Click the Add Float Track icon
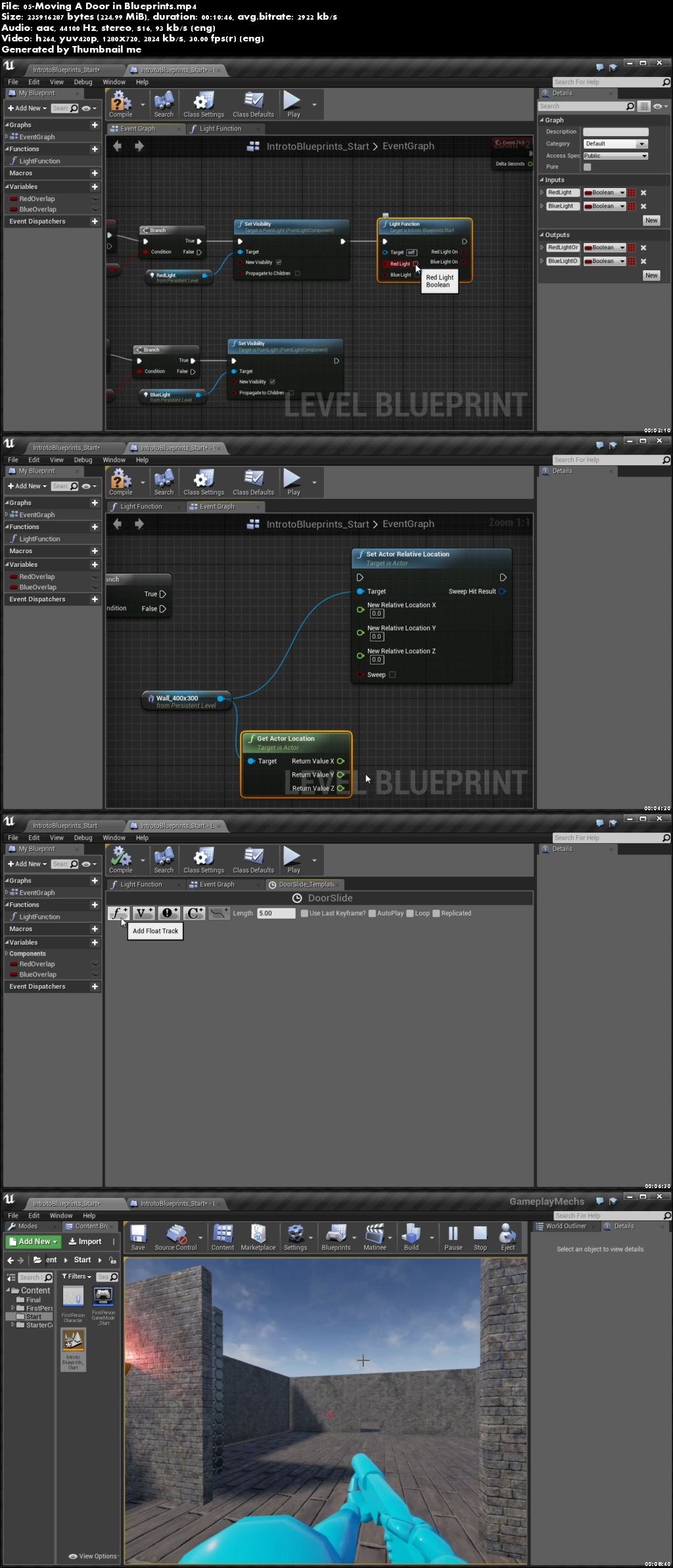Viewport: 673px width, 1568px height. pos(118,913)
